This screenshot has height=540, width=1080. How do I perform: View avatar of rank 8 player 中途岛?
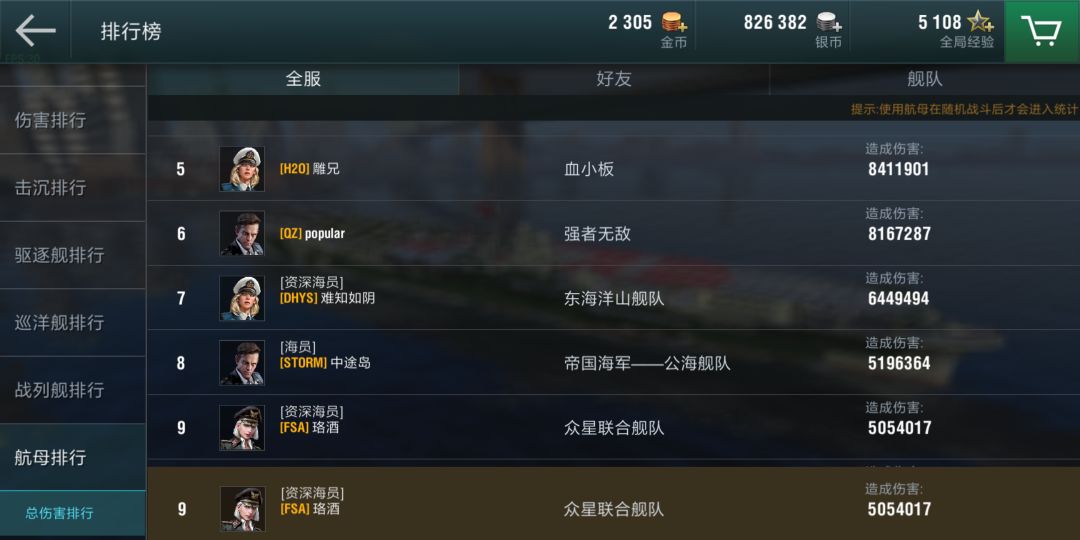[242, 362]
